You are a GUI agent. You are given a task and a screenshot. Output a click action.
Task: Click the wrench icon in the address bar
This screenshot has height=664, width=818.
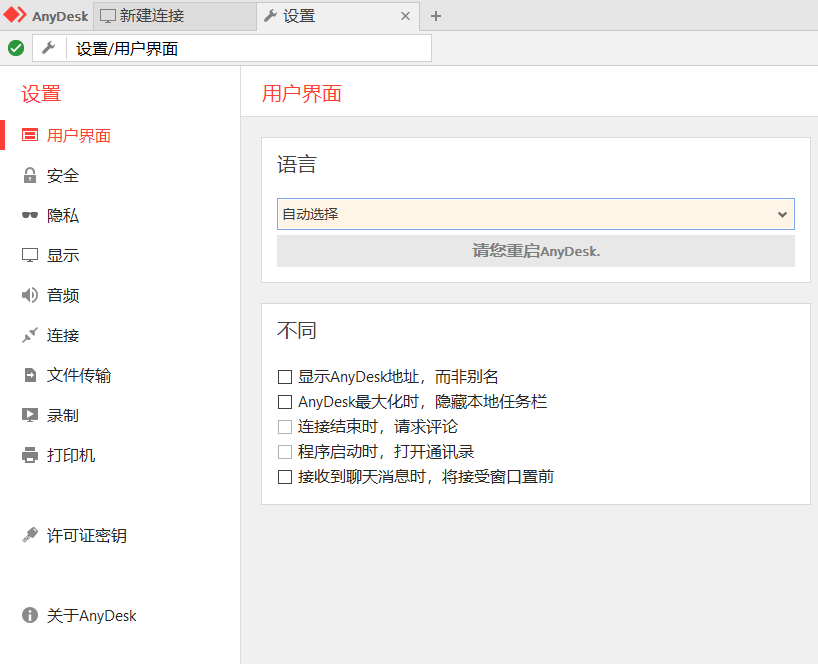point(49,49)
